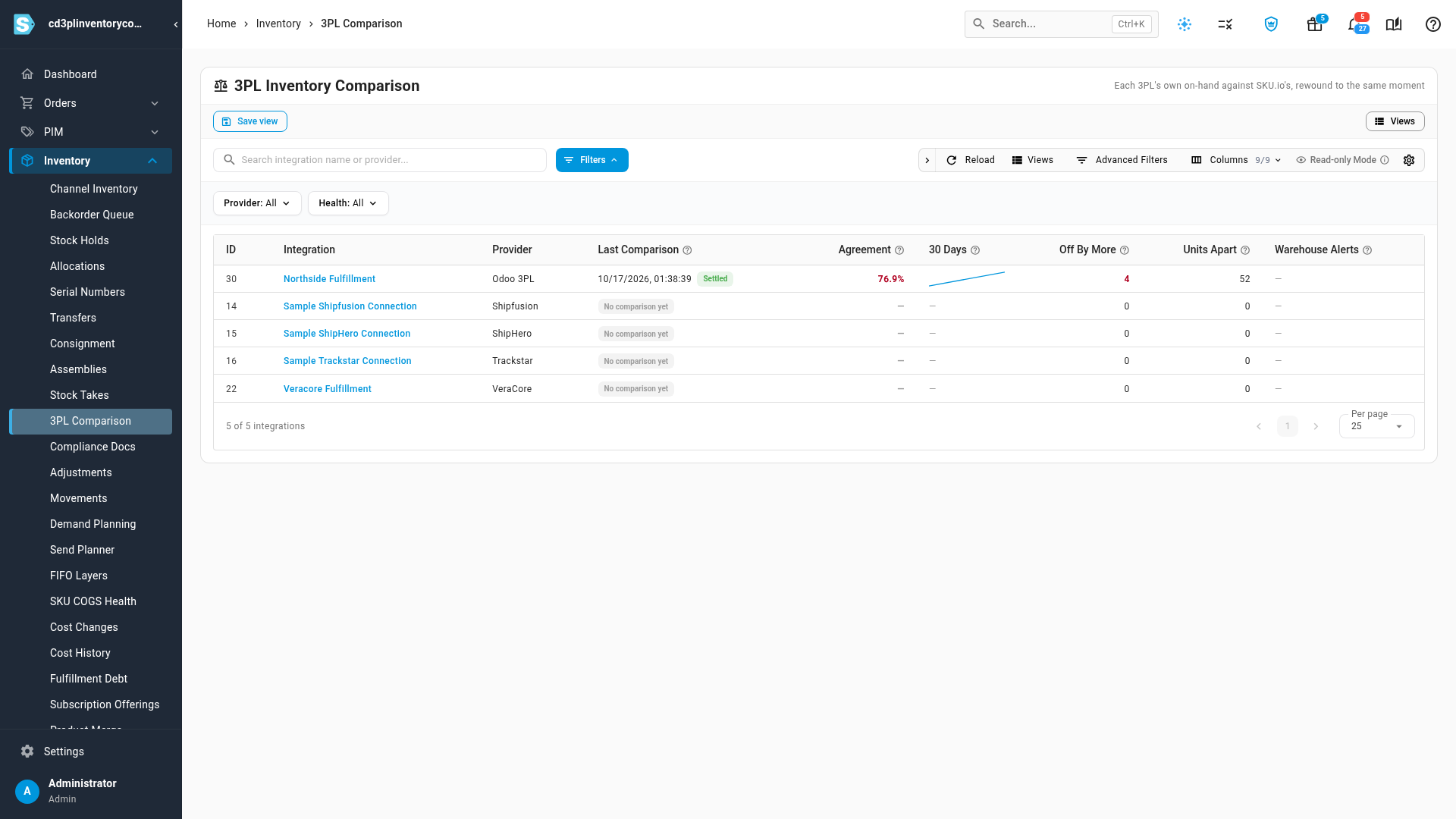The height and width of the screenshot is (819, 1456).
Task: Open the Columns 9/9 dropdown
Action: tap(1236, 160)
